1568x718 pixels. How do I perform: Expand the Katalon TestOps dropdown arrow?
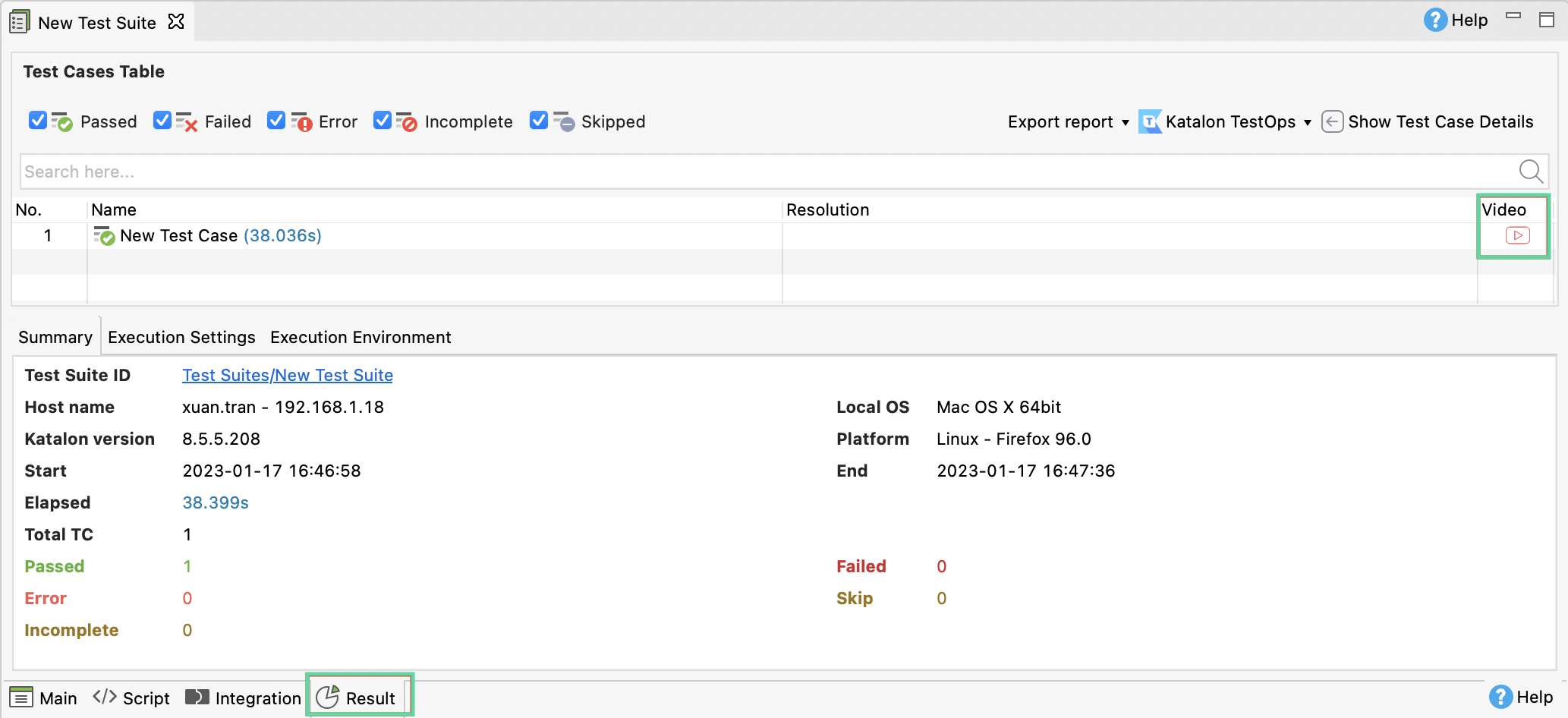point(1307,122)
